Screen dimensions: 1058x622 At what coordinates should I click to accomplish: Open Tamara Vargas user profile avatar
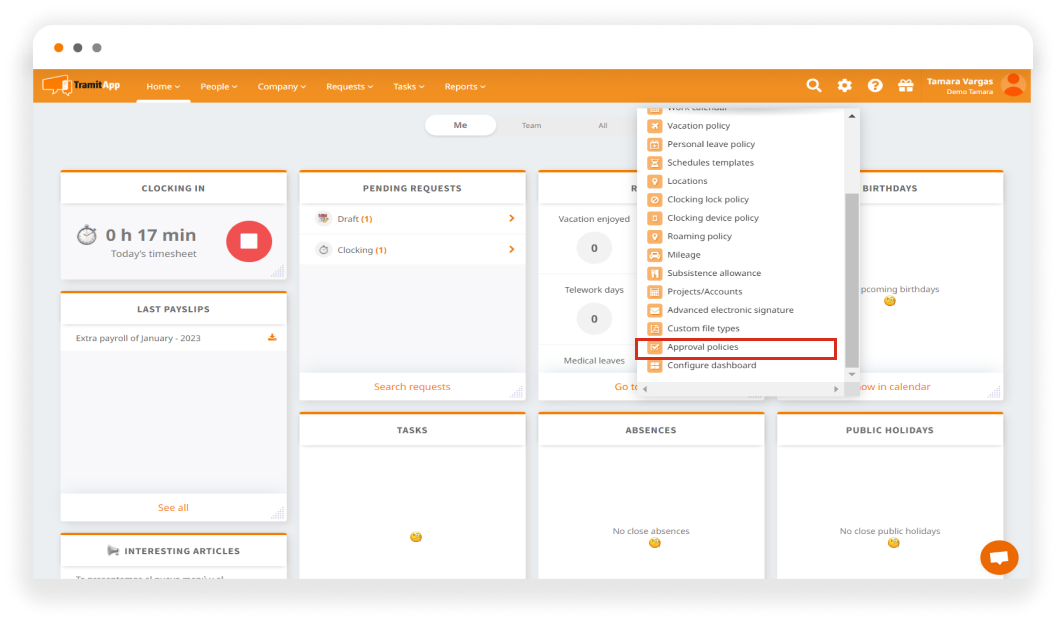tap(1013, 86)
